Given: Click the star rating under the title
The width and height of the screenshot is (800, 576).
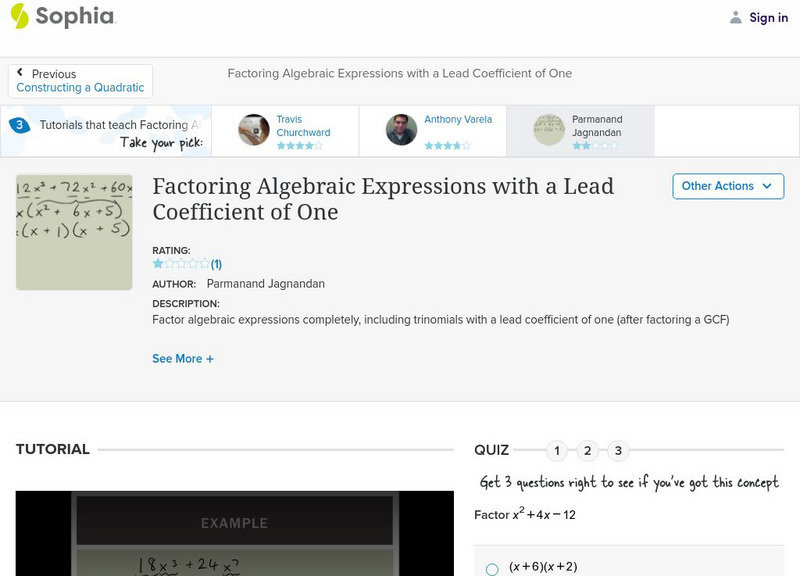Looking at the screenshot, I should pyautogui.click(x=181, y=264).
